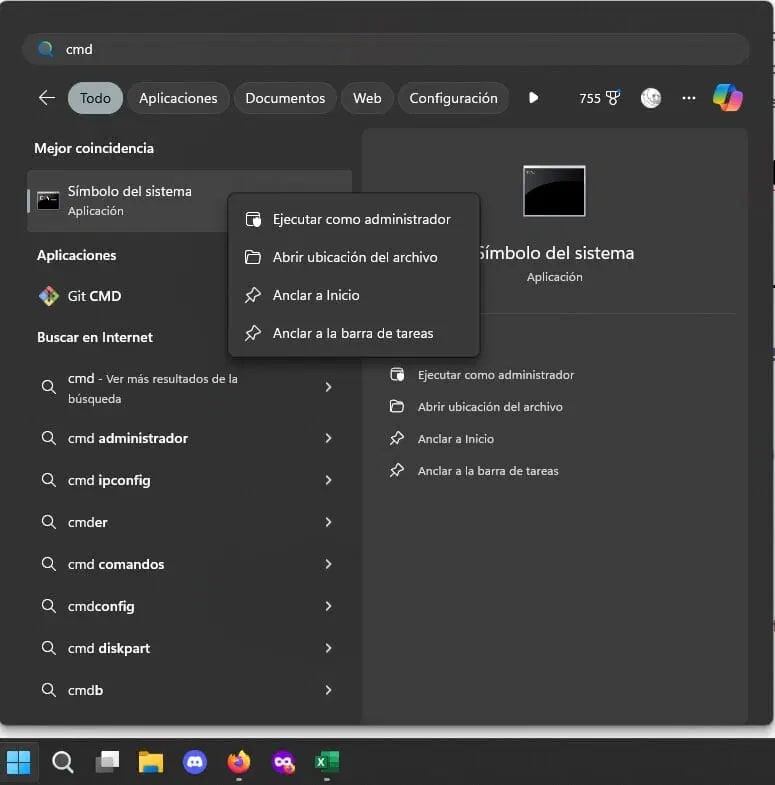Click 'Anclar a la barra de tareas' text in preview pane
Image resolution: width=775 pixels, height=785 pixels.
click(x=488, y=471)
